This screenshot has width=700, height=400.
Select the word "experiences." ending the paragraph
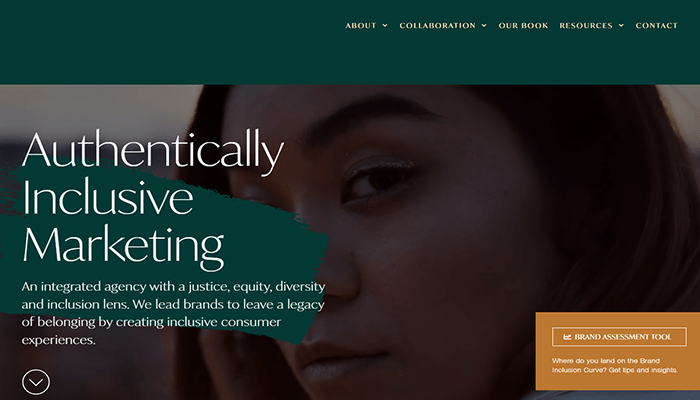point(58,340)
